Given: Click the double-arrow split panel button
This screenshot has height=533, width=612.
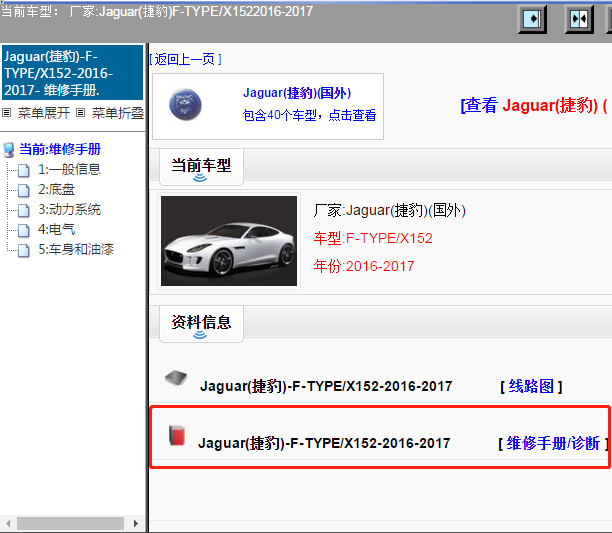Looking at the screenshot, I should click(579, 19).
